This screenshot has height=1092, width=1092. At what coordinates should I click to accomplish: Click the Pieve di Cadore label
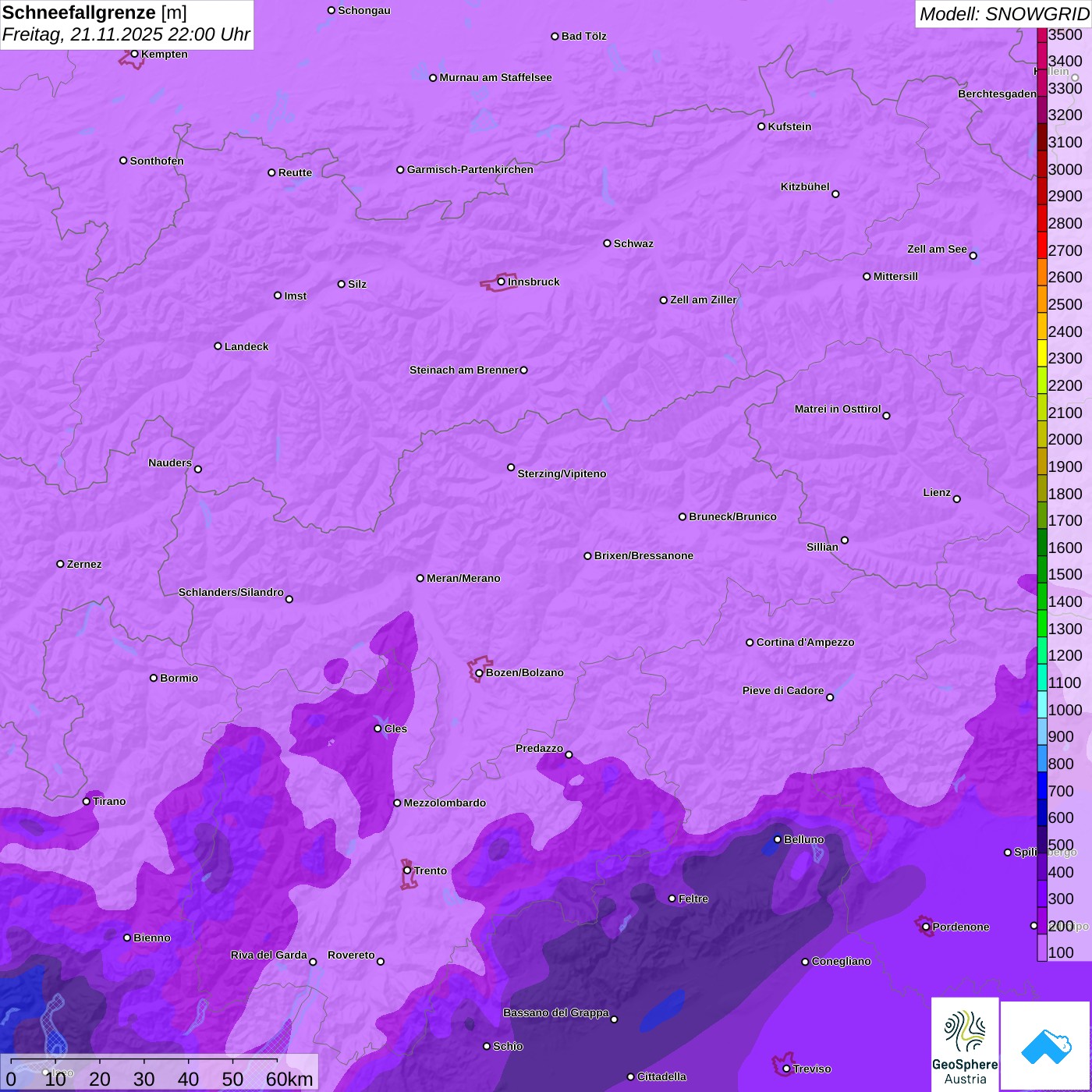pyautogui.click(x=783, y=690)
